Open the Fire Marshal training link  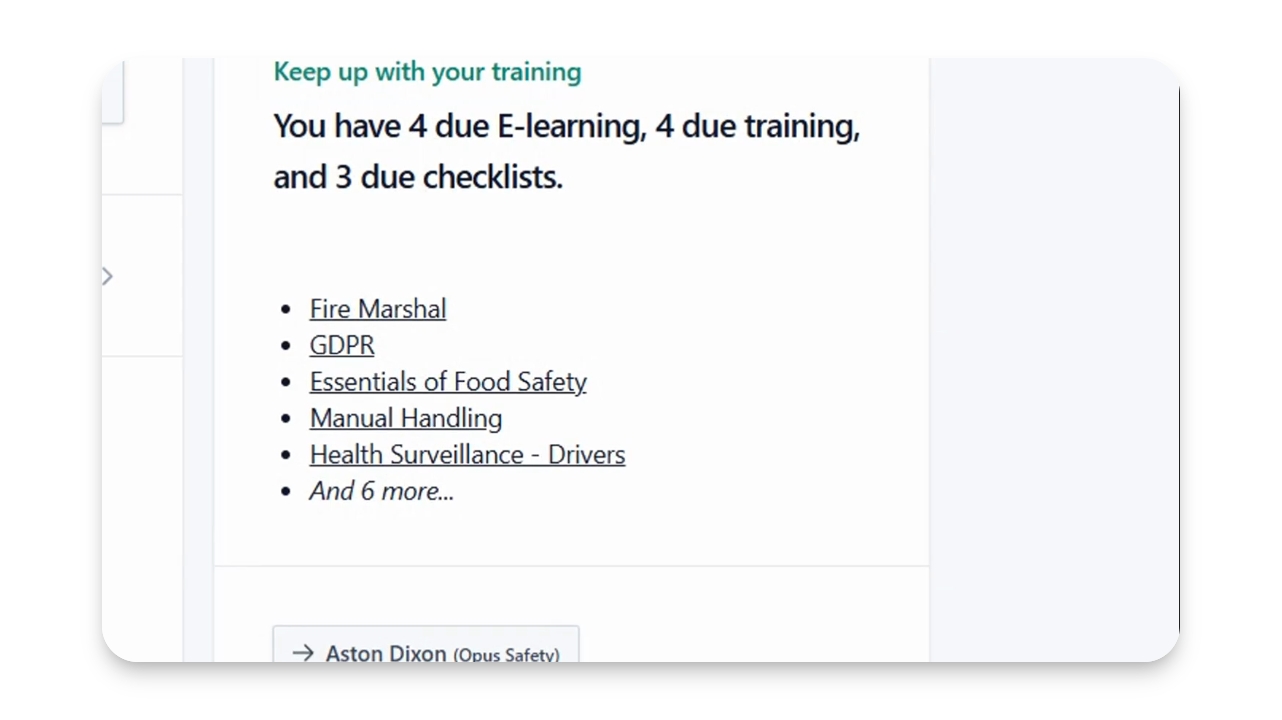(x=378, y=309)
